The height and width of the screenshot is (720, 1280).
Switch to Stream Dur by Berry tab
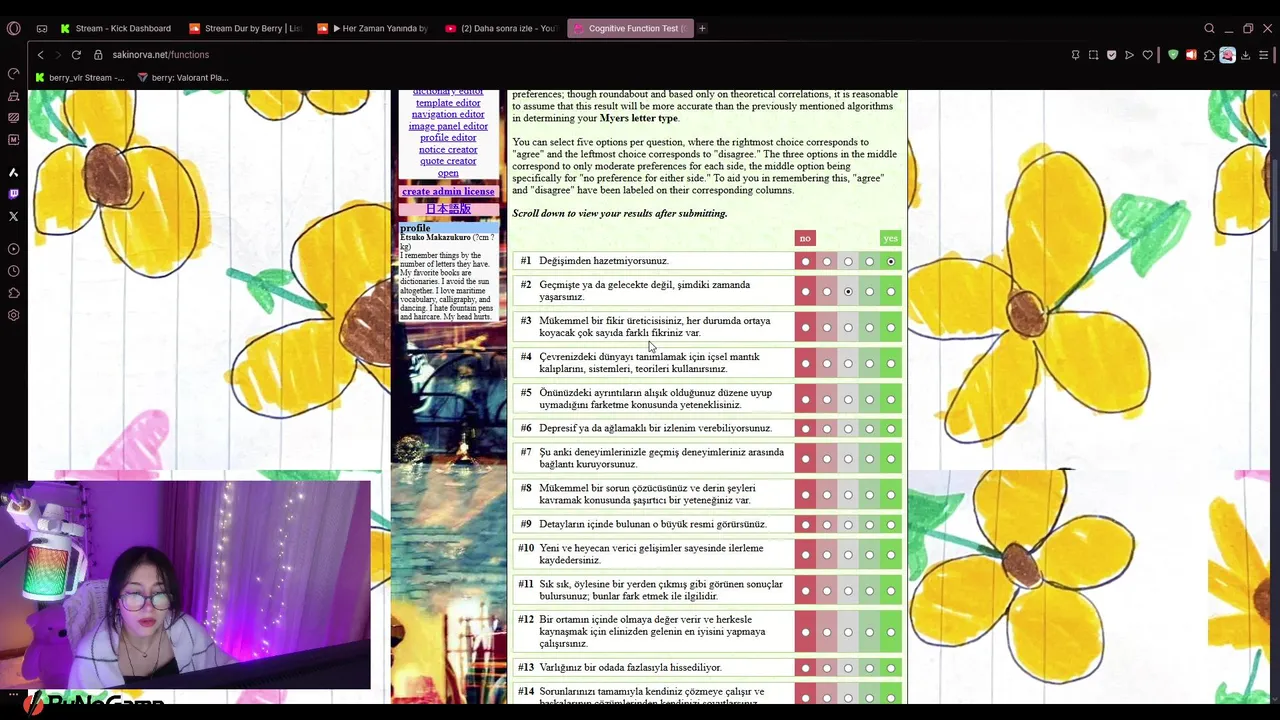245,28
